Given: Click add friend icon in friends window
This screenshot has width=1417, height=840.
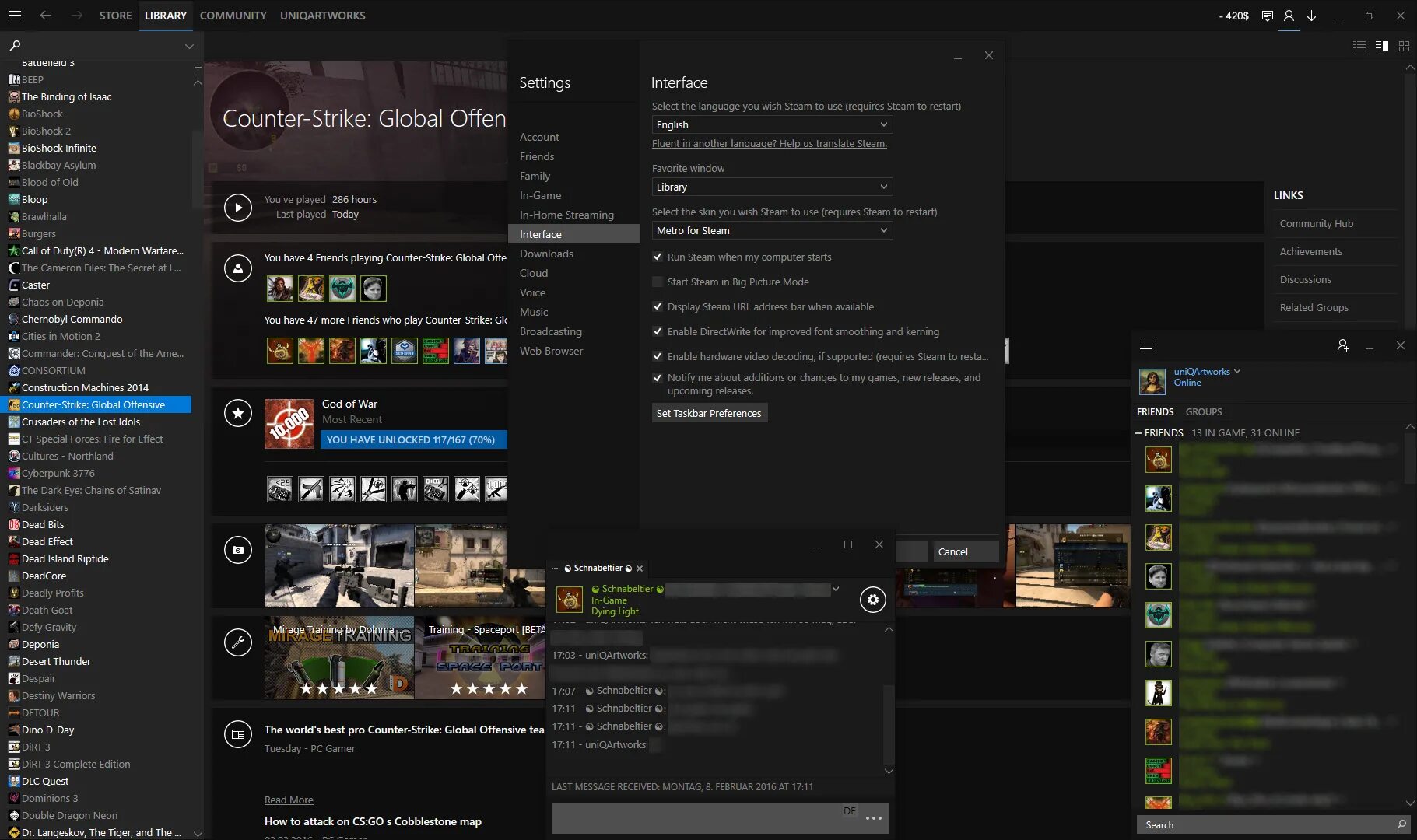Looking at the screenshot, I should [1343, 345].
